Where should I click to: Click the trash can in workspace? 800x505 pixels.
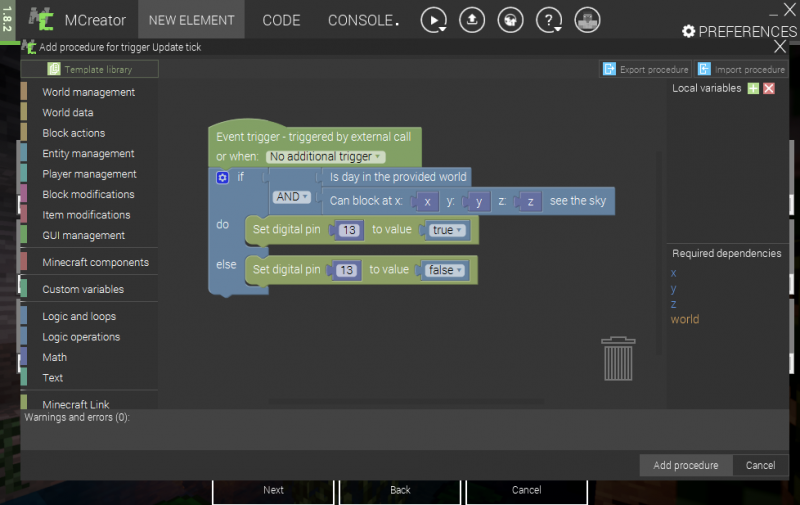(618, 359)
